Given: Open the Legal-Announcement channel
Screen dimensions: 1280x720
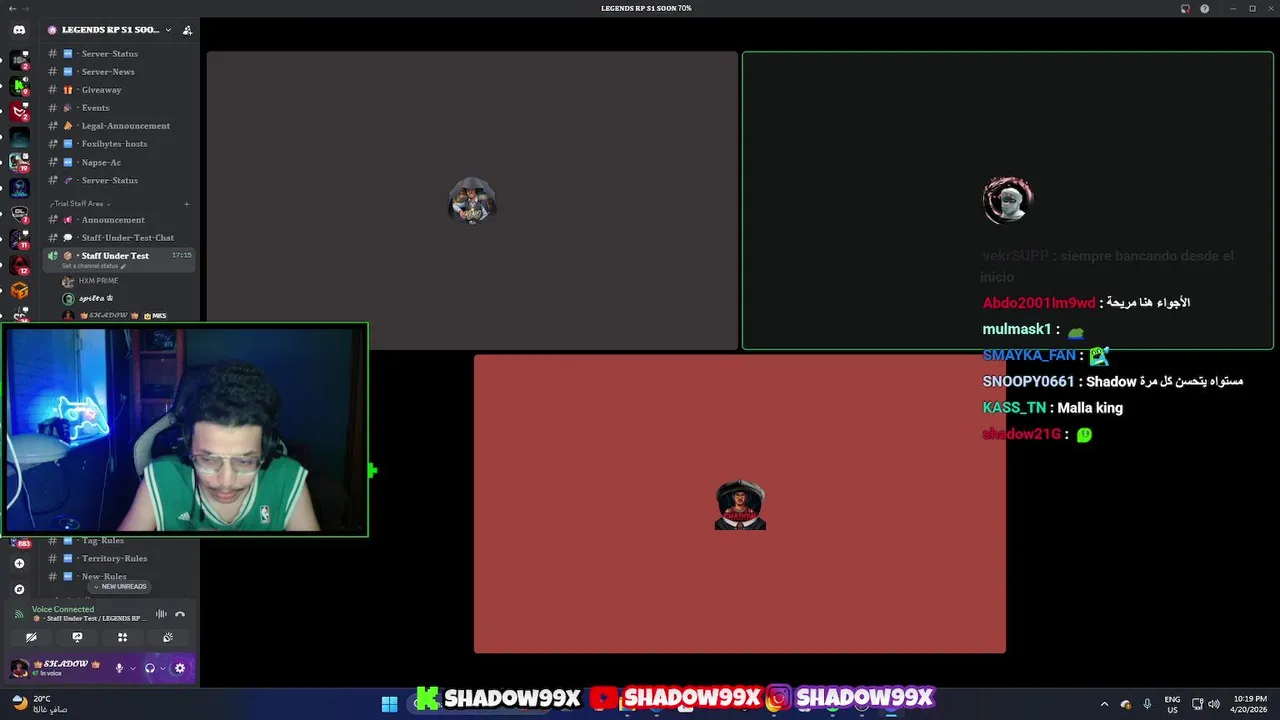Looking at the screenshot, I should pyautogui.click(x=119, y=126).
